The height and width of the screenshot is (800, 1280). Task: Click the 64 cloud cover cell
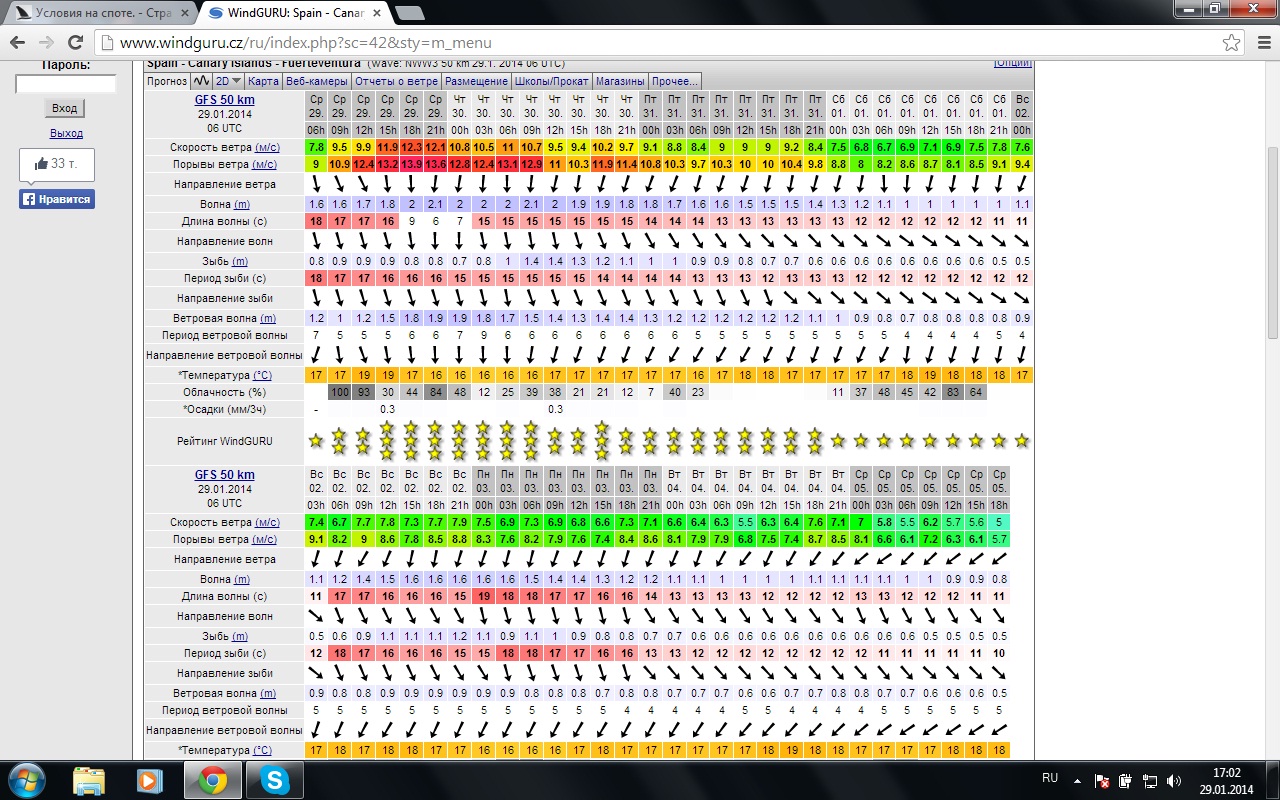976,392
